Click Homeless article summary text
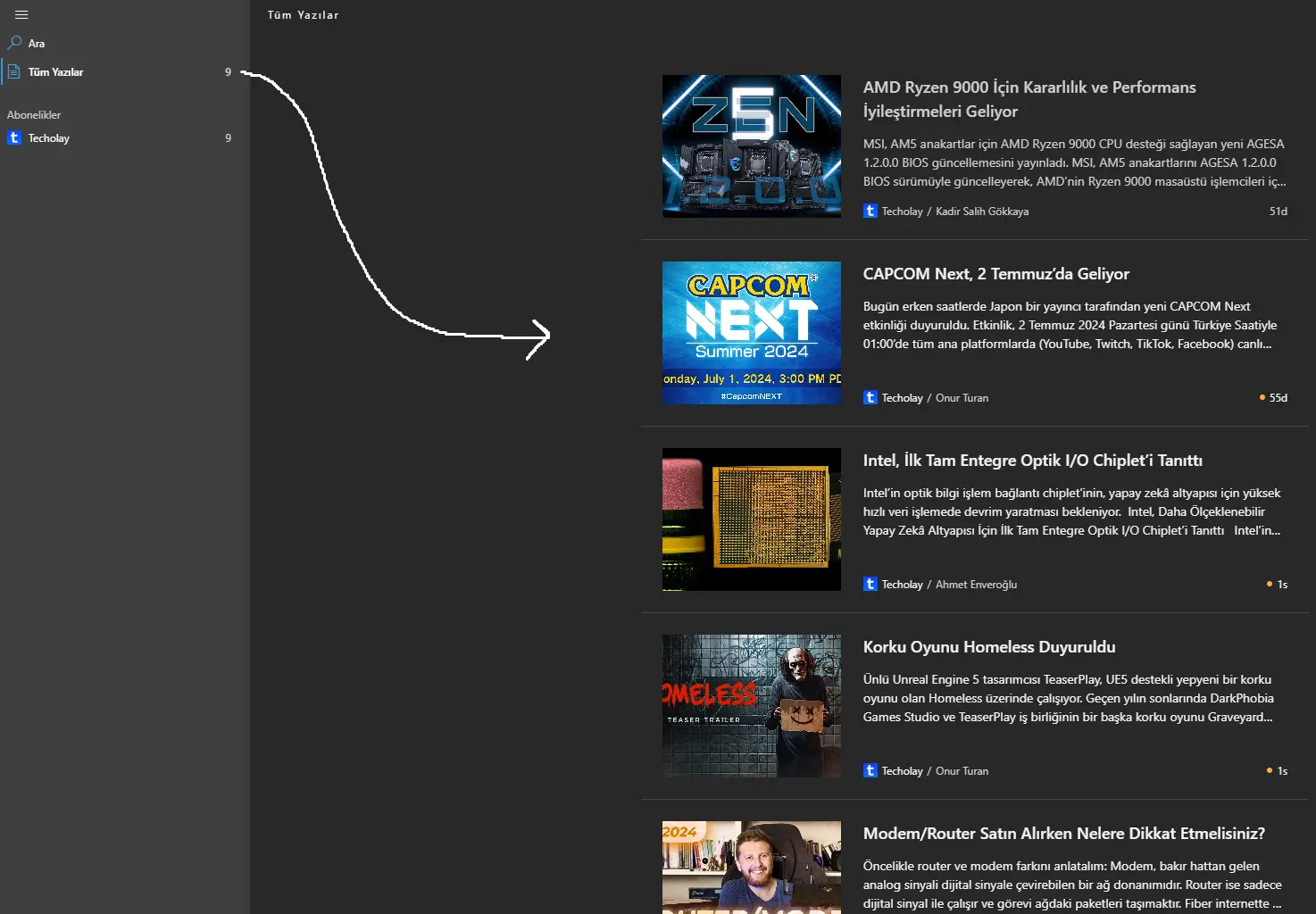The height and width of the screenshot is (914, 1316). [1069, 698]
